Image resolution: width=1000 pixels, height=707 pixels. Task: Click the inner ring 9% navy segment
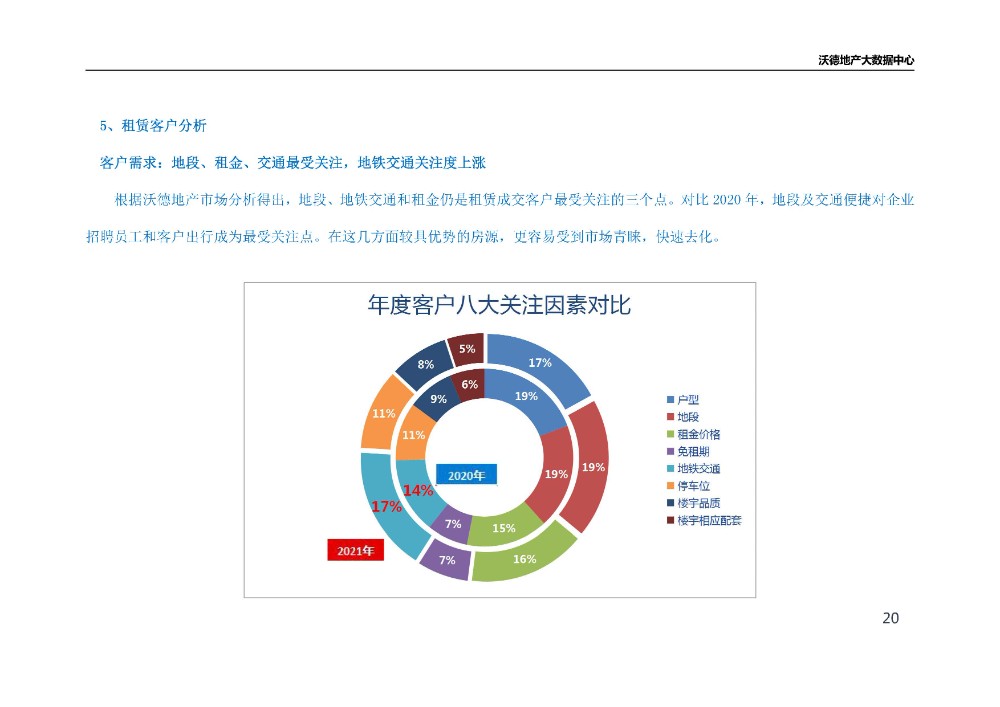[438, 399]
